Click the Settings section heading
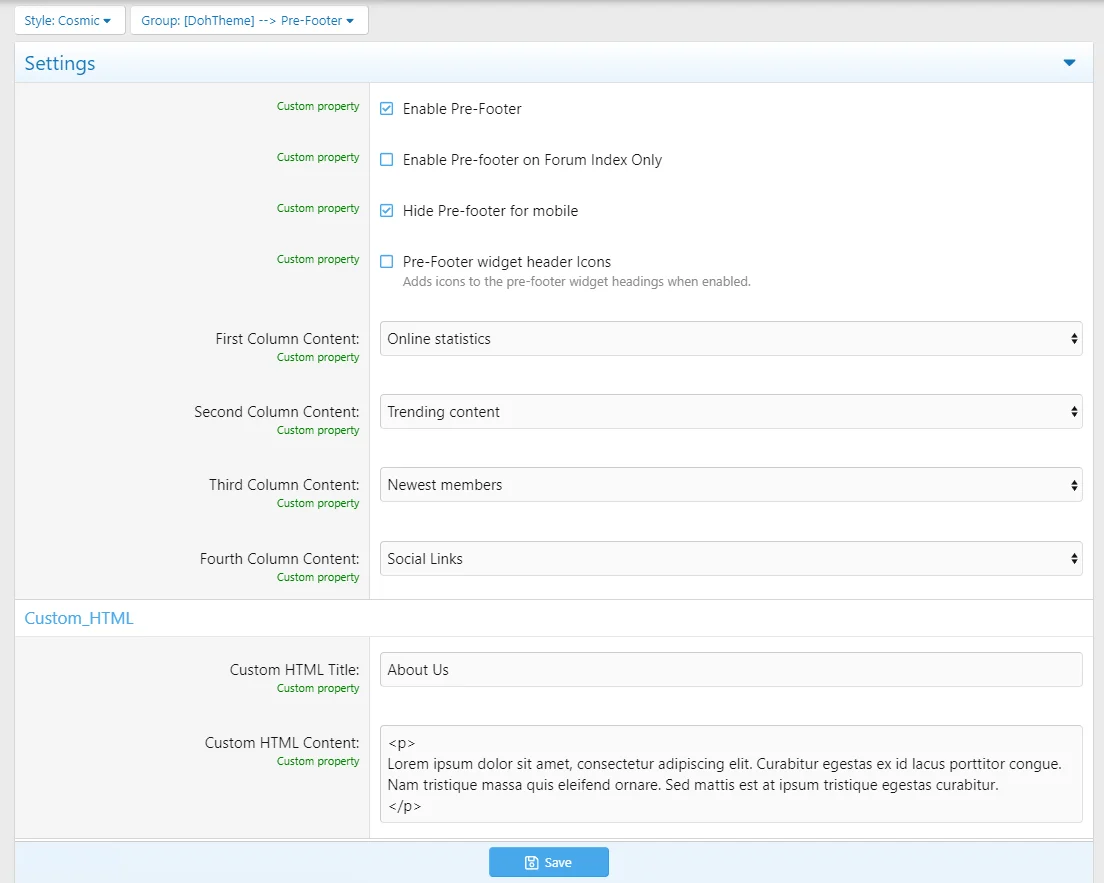This screenshot has height=883, width=1104. coord(60,63)
